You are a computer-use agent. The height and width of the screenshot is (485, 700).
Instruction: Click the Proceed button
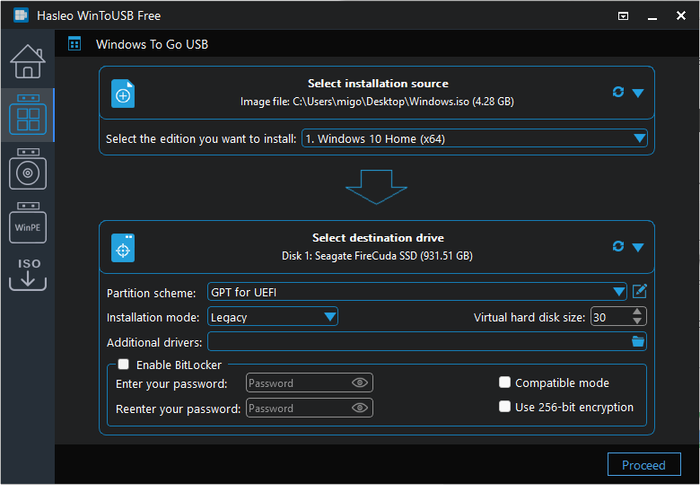point(644,465)
